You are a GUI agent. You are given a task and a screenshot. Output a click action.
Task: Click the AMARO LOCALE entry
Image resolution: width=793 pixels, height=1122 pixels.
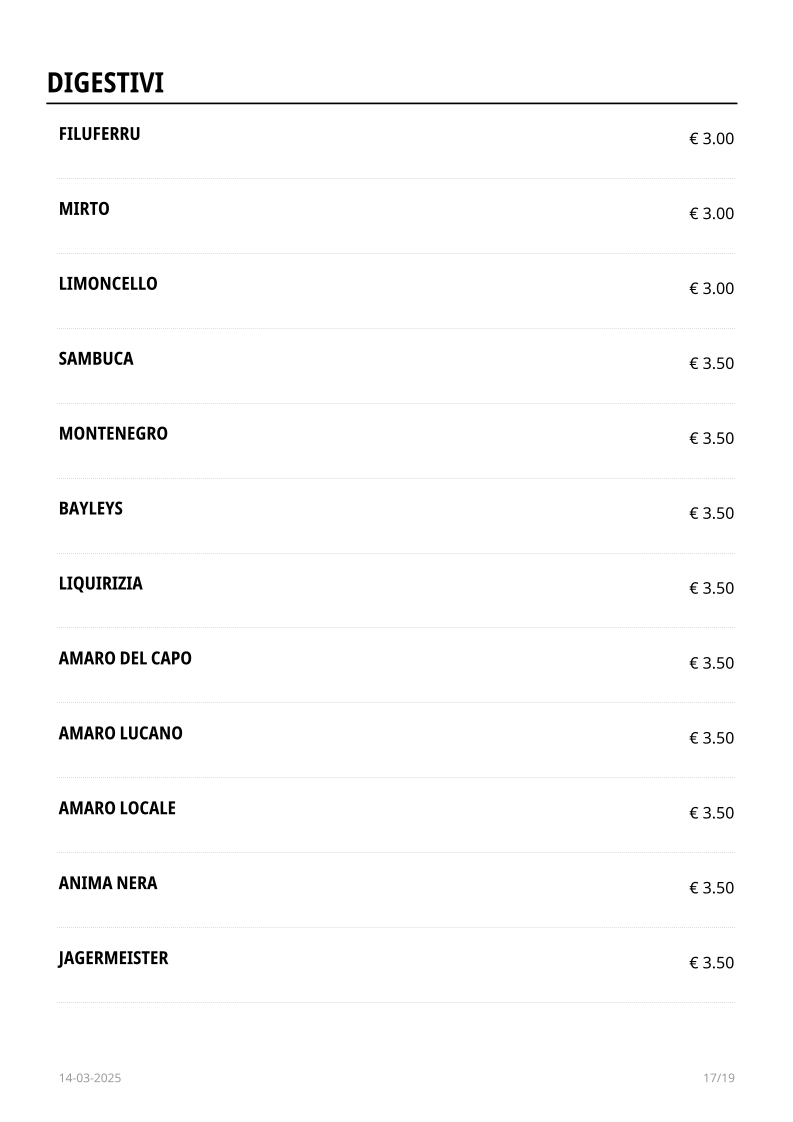[117, 809]
